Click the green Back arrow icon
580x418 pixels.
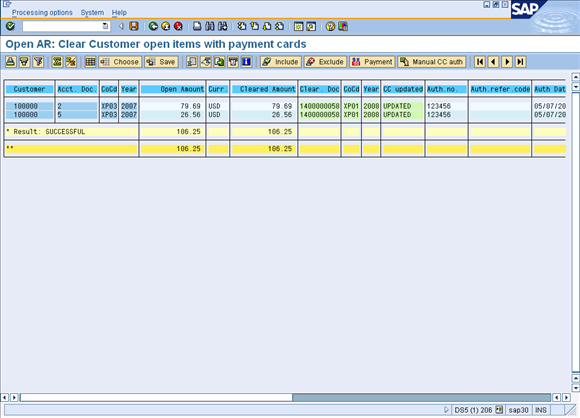coord(153,26)
